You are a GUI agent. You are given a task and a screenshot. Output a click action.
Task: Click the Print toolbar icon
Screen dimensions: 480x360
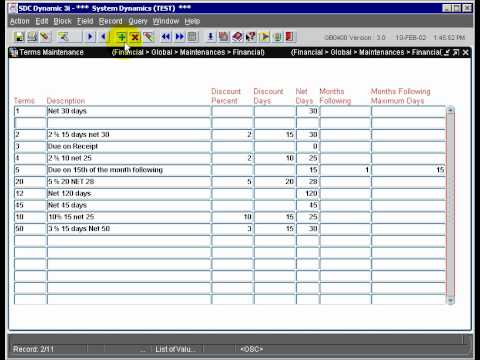coord(32,36)
